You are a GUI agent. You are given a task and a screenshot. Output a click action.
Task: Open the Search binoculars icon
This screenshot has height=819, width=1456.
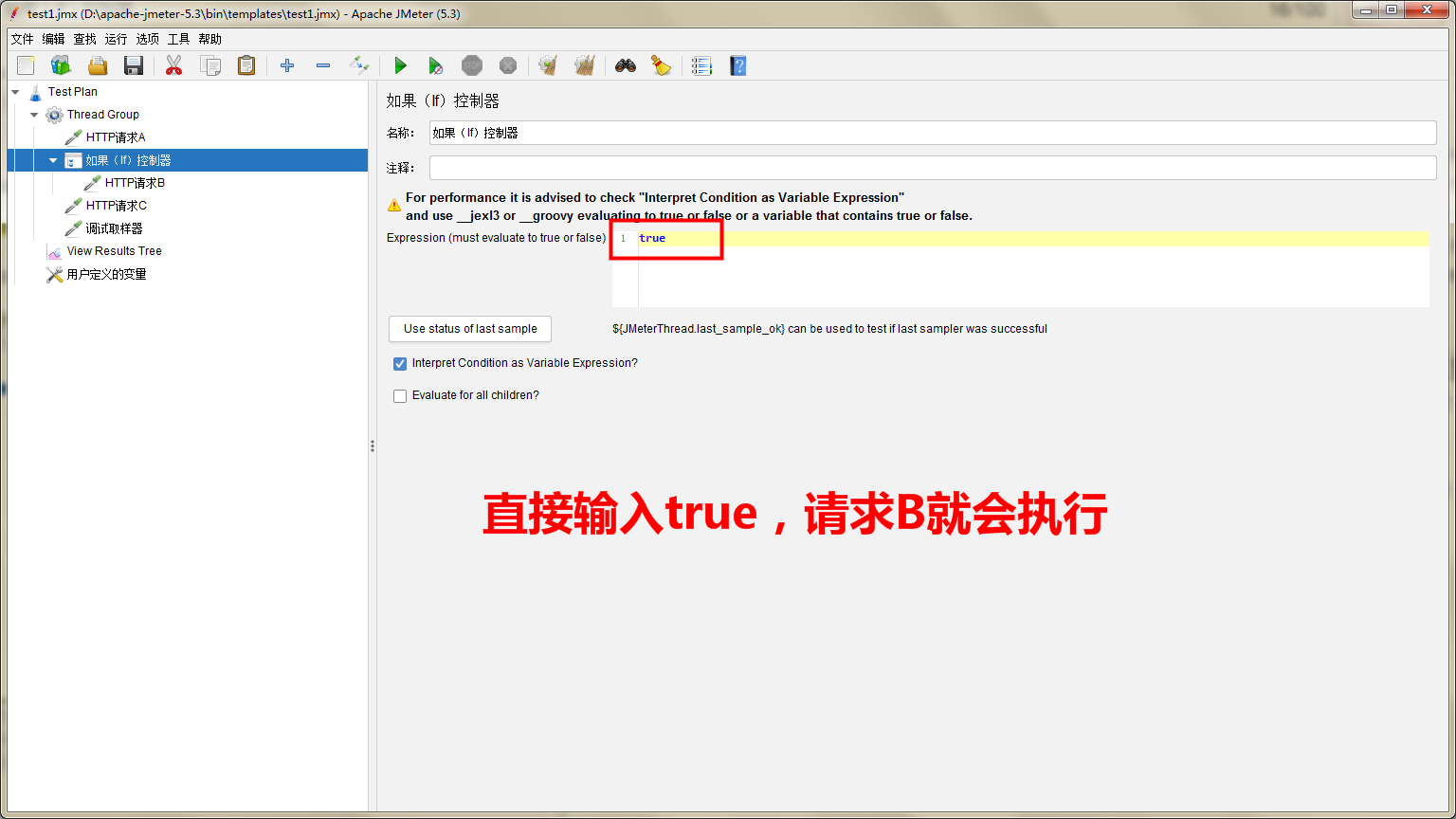pyautogui.click(x=625, y=65)
